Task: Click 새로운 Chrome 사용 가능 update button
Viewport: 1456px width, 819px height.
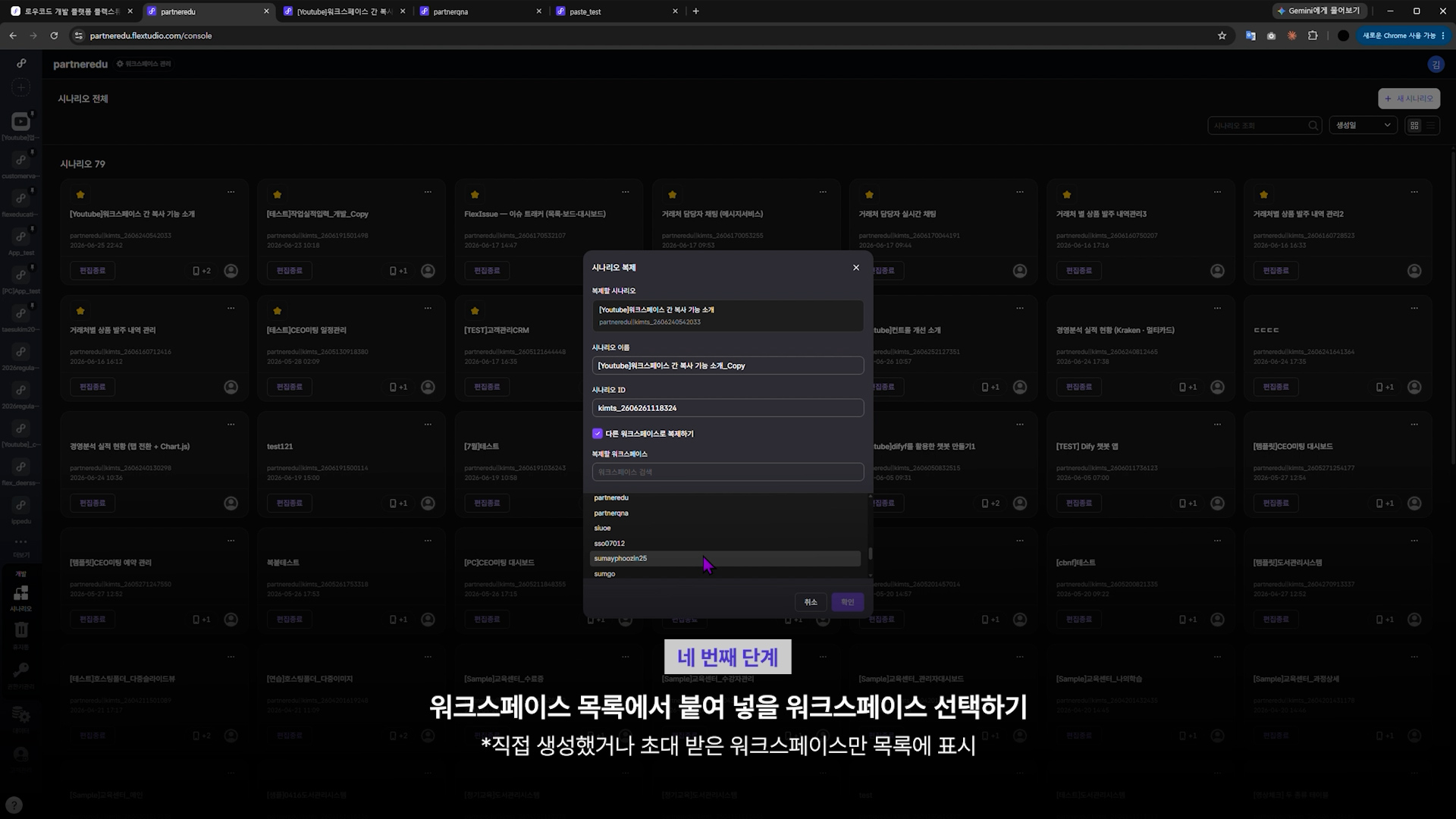Action: (1403, 36)
